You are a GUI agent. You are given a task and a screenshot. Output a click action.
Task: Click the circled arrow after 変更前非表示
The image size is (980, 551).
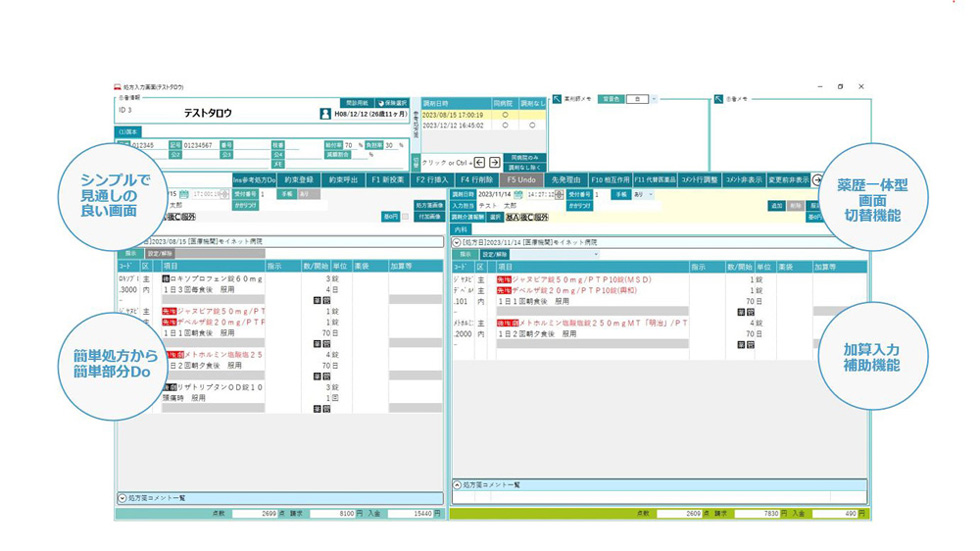(817, 180)
